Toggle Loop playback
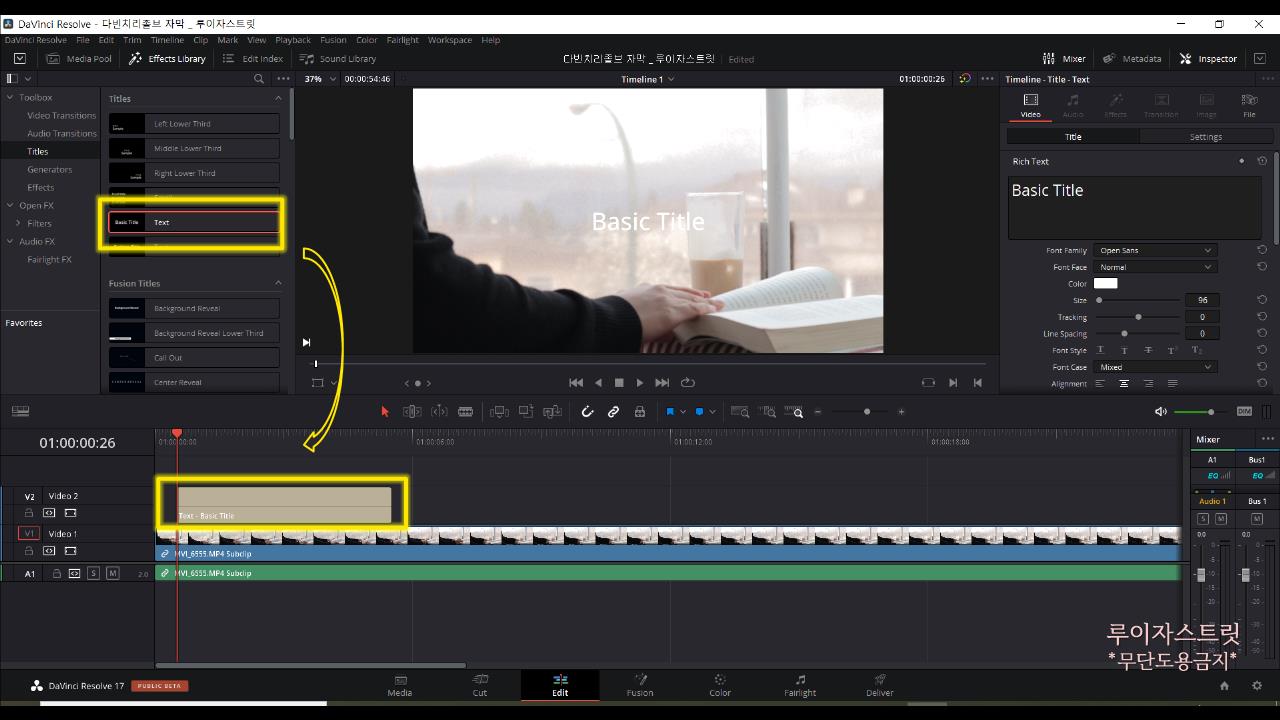This screenshot has width=1280, height=720. pos(688,382)
